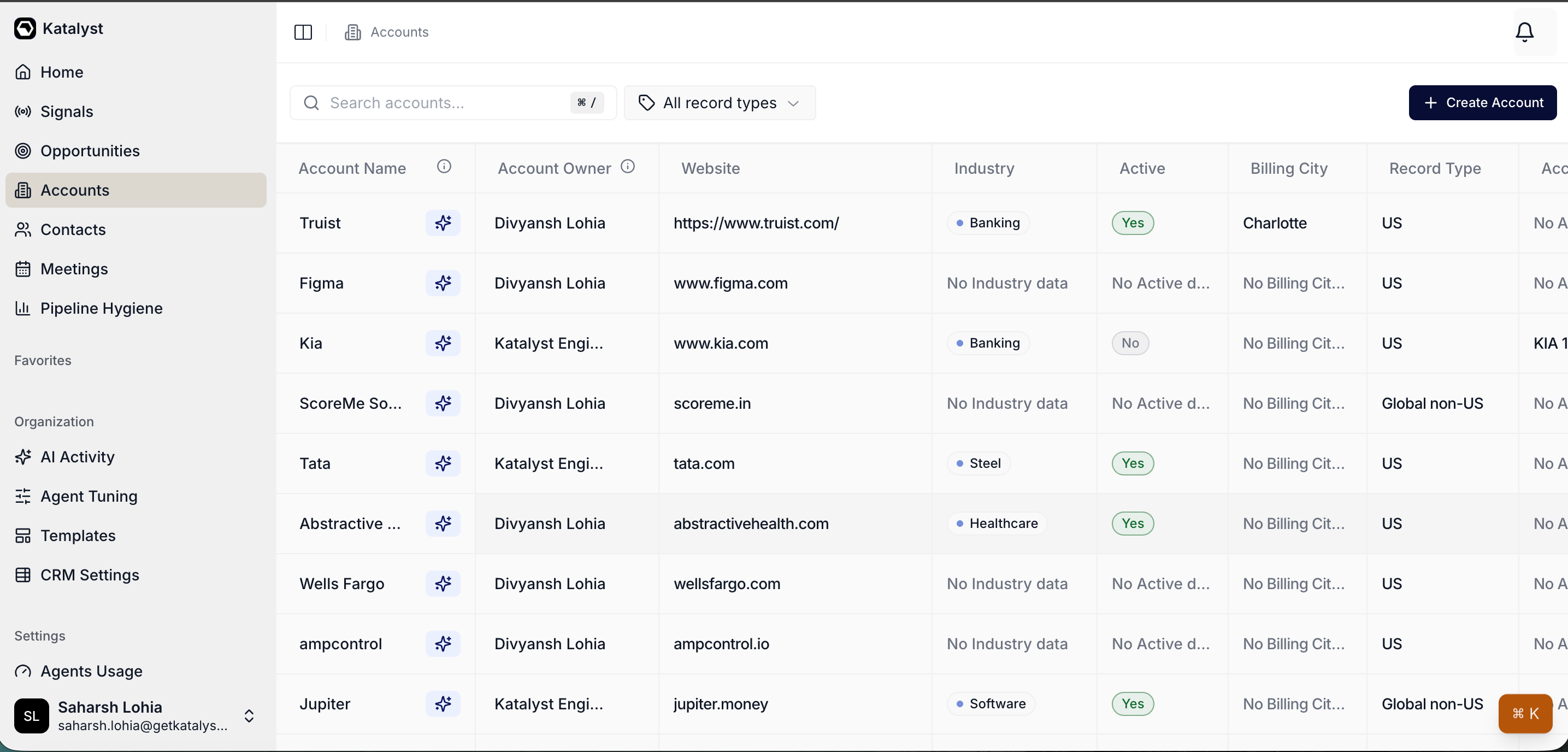The width and height of the screenshot is (1568, 752).
Task: Expand All record types dropdown
Action: pyautogui.click(x=720, y=103)
